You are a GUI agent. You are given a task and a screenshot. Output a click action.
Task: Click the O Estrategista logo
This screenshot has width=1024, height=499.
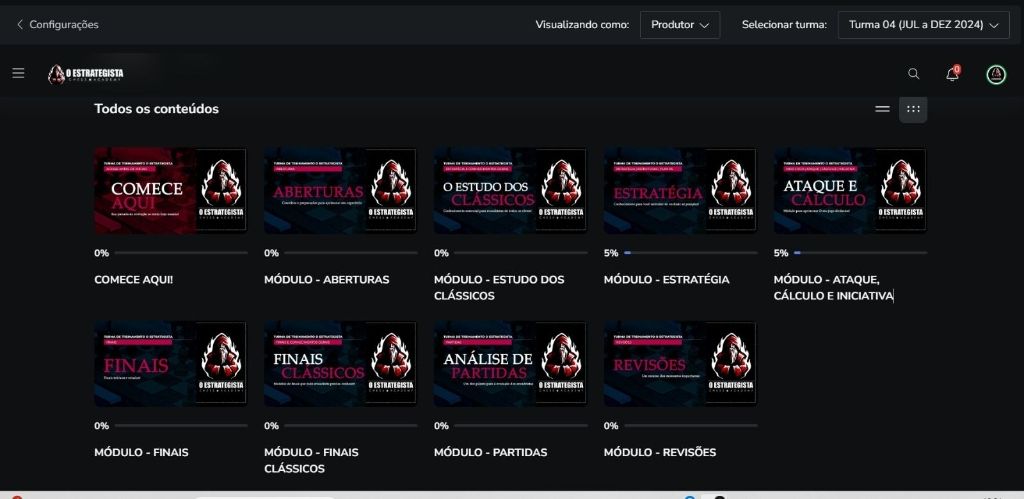[x=86, y=74]
